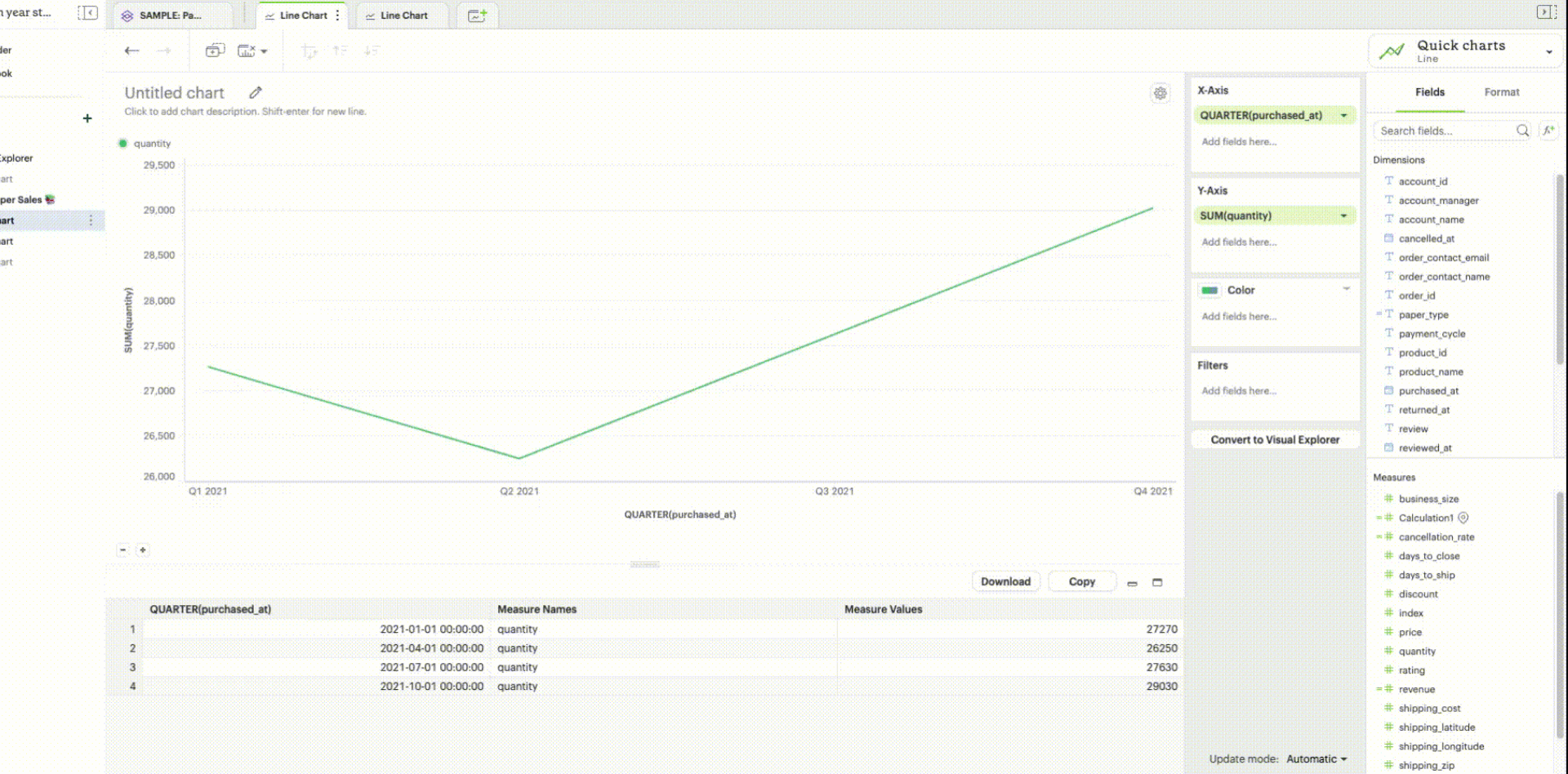Click the edit pencil next to Untitled chart
The height and width of the screenshot is (774, 1568).
(x=255, y=92)
